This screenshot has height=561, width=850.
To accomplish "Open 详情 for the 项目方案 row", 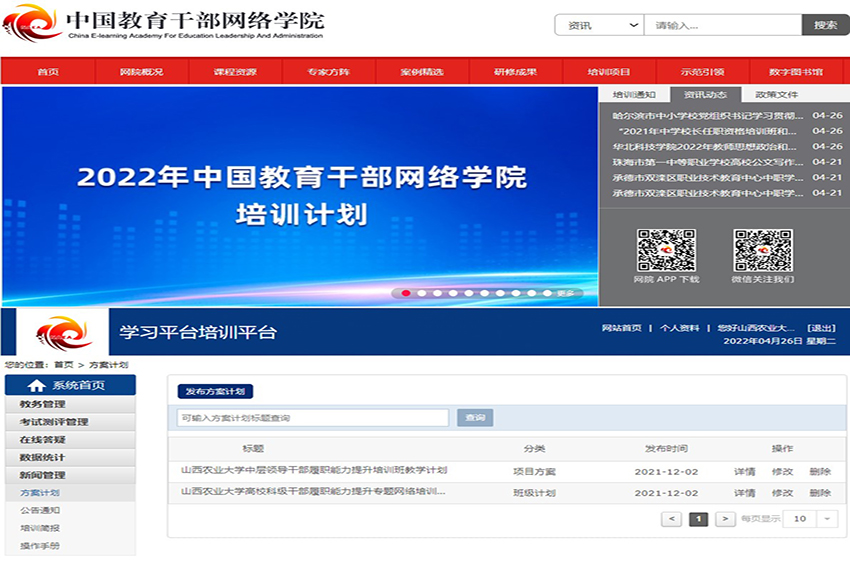I will (x=744, y=472).
